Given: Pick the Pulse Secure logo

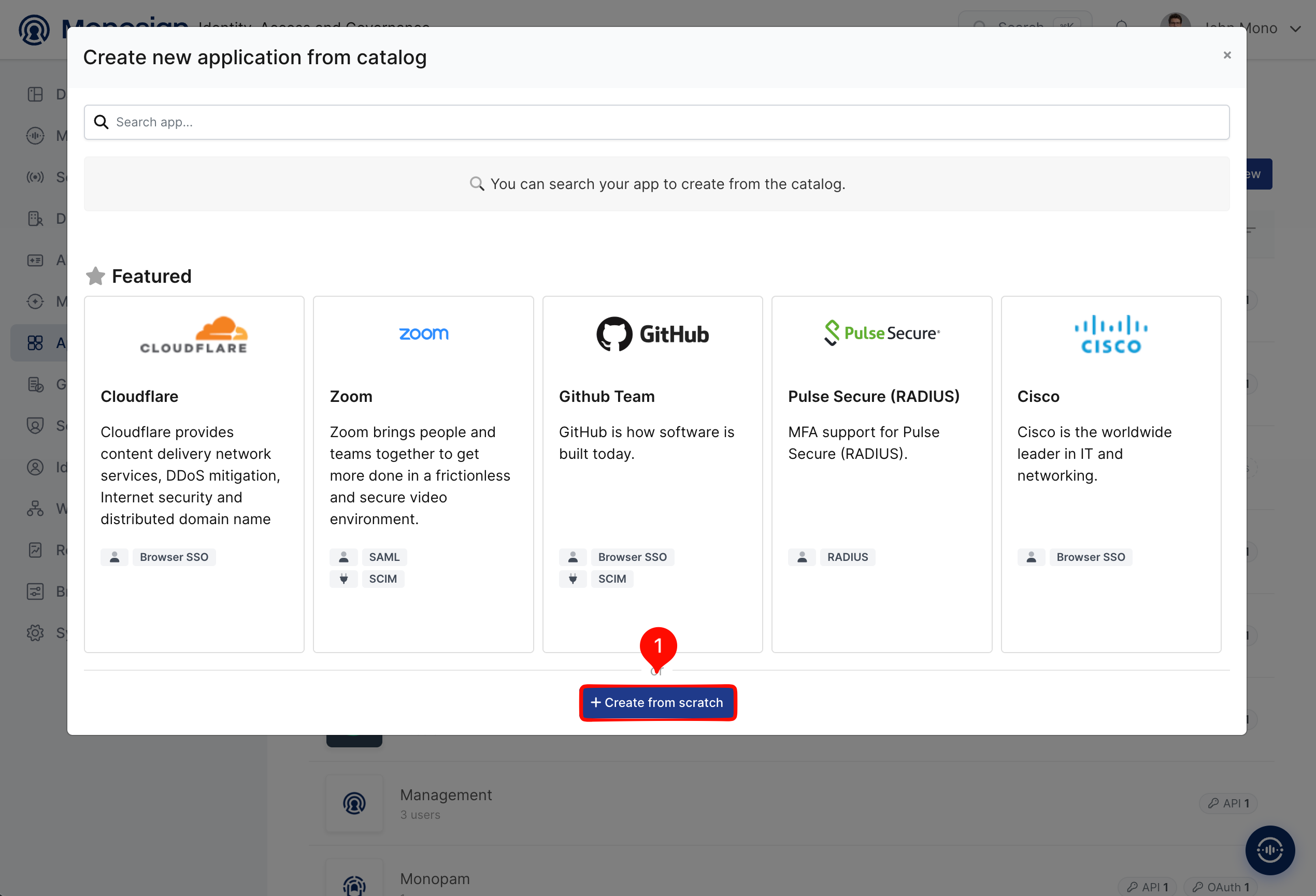Looking at the screenshot, I should tap(882, 333).
